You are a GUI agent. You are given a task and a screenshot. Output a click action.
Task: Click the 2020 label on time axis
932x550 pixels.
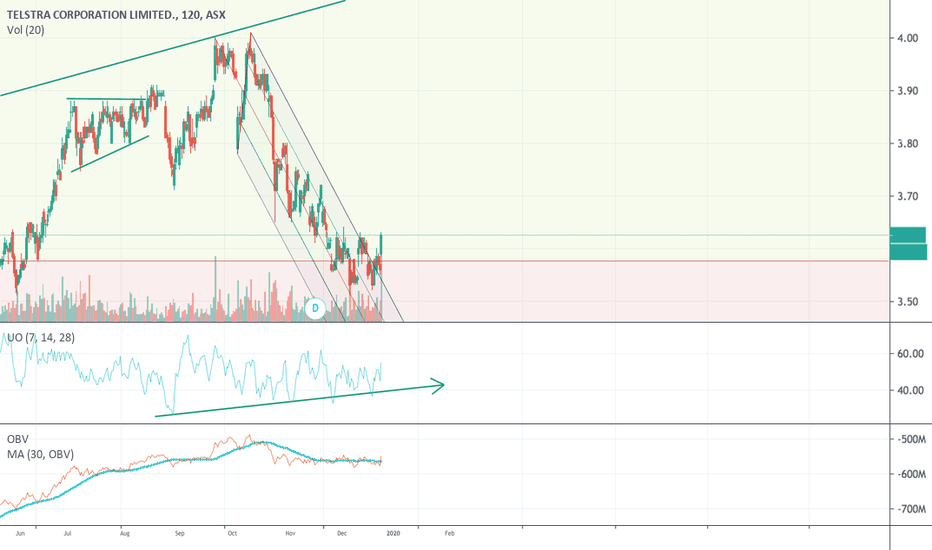[393, 533]
